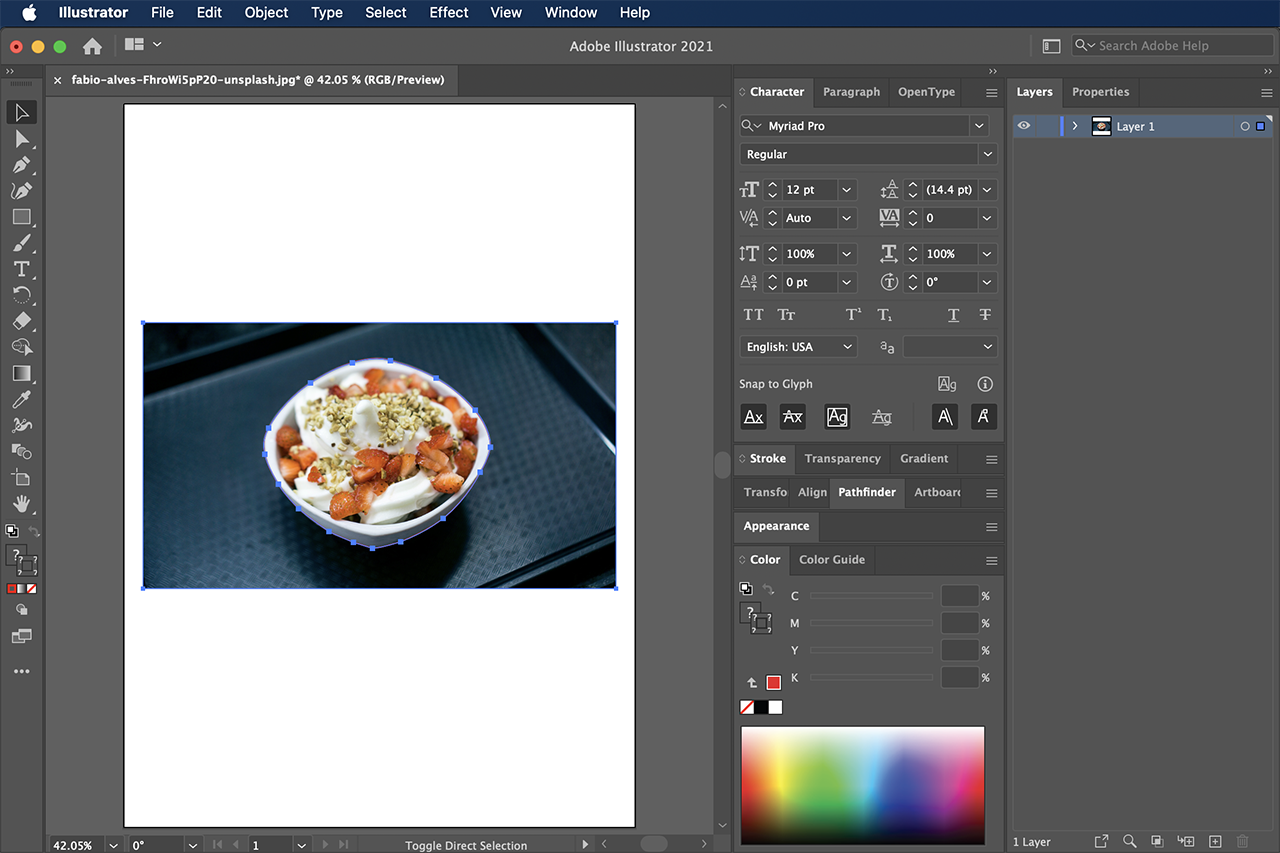Image resolution: width=1280 pixels, height=853 pixels.
Task: Click the Locate Object magnifier icon
Action: point(1129,842)
